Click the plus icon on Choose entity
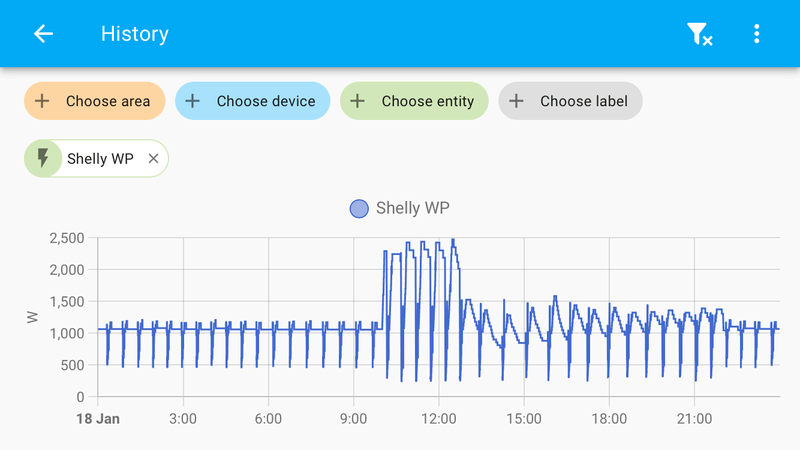Image resolution: width=800 pixels, height=450 pixels. point(358,101)
